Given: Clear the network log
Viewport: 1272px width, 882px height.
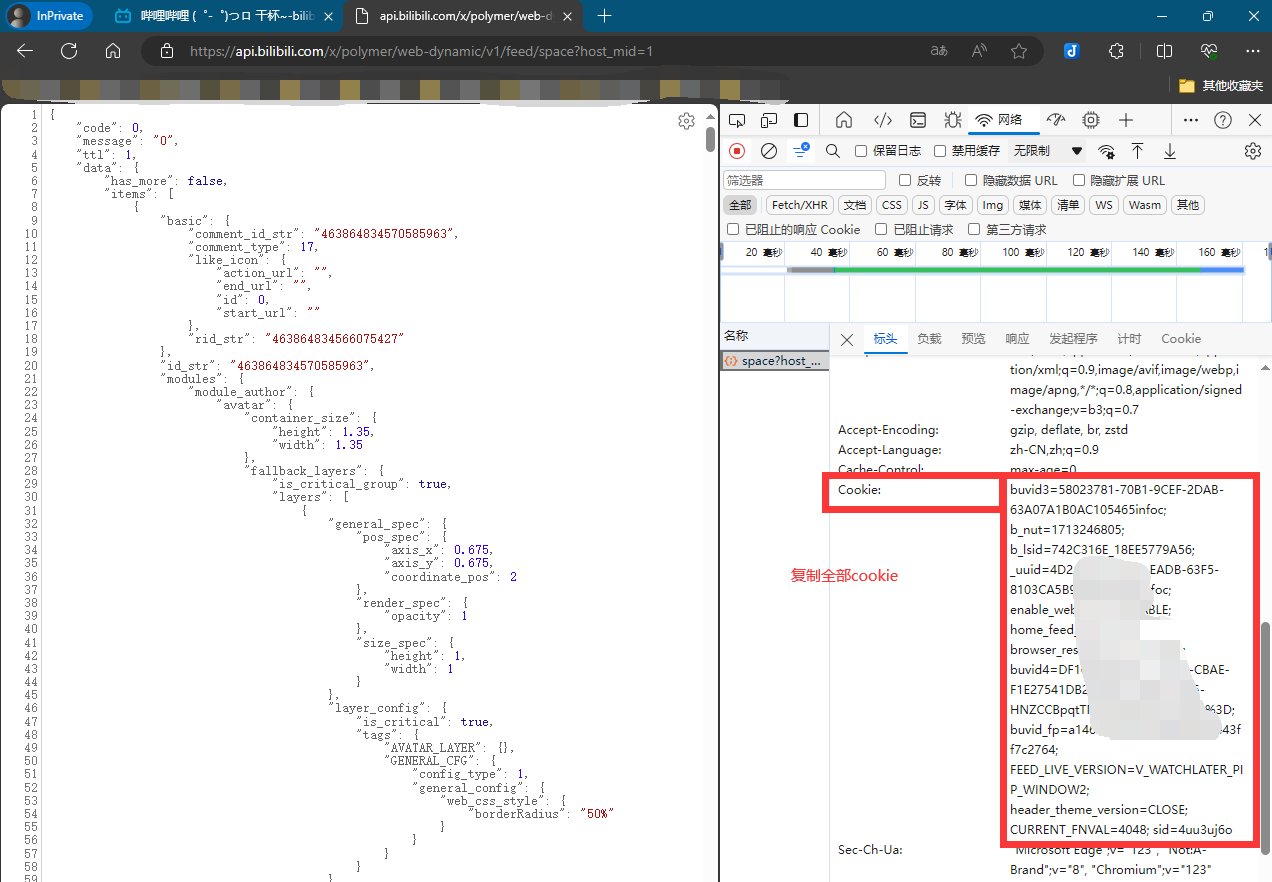Looking at the screenshot, I should [769, 151].
